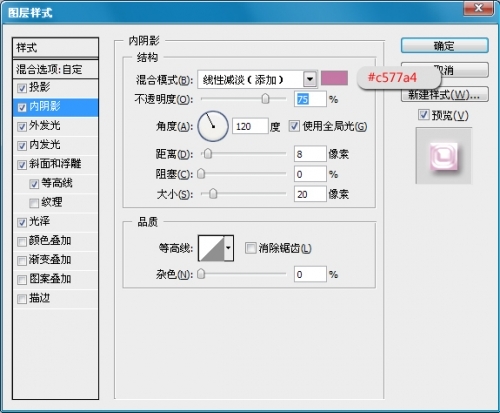Click the style preview thumbnail
This screenshot has height=413, width=500.
[x=444, y=156]
